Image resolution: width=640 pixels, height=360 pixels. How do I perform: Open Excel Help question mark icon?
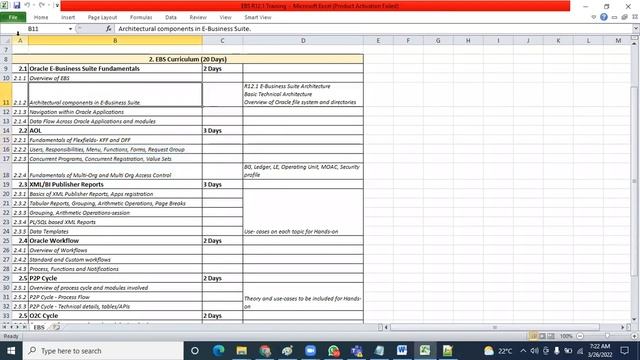point(604,17)
